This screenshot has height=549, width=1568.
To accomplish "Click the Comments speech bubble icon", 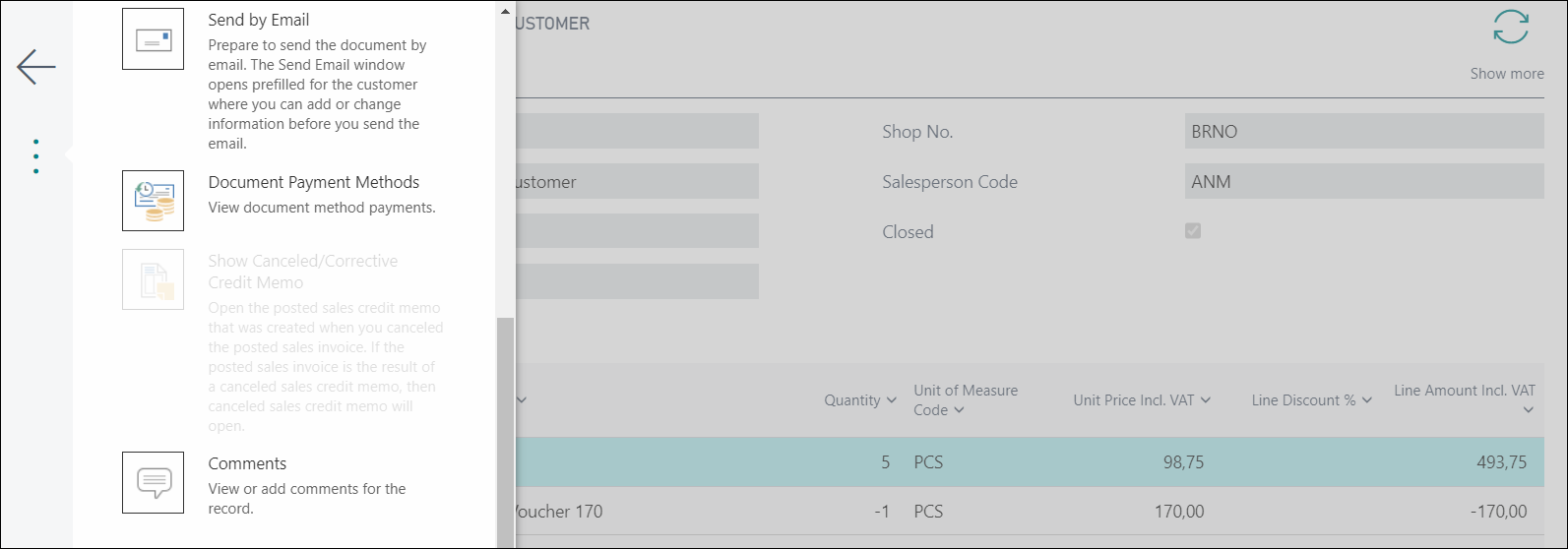I will (153, 482).
